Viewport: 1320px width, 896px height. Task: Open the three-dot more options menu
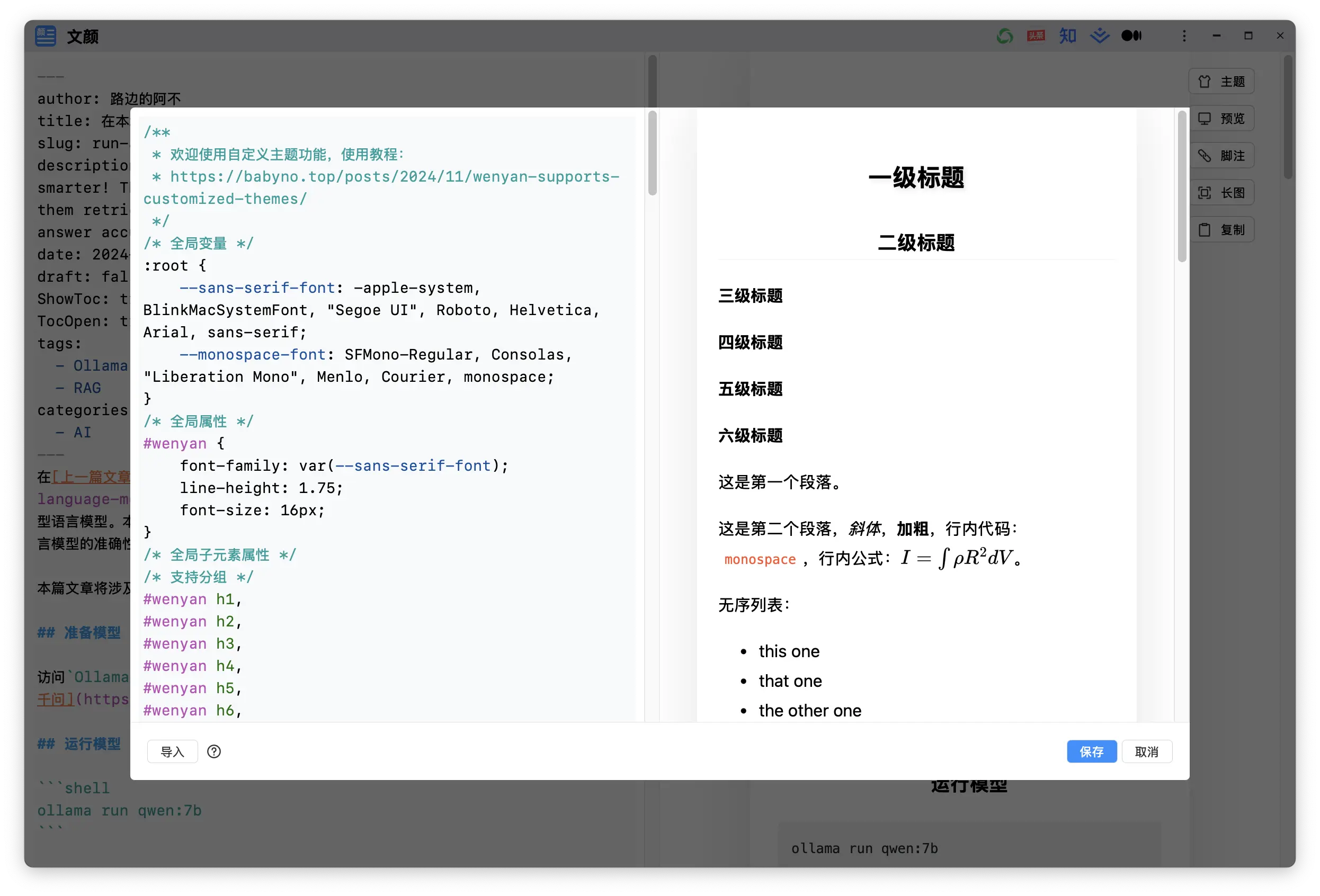pos(1184,36)
